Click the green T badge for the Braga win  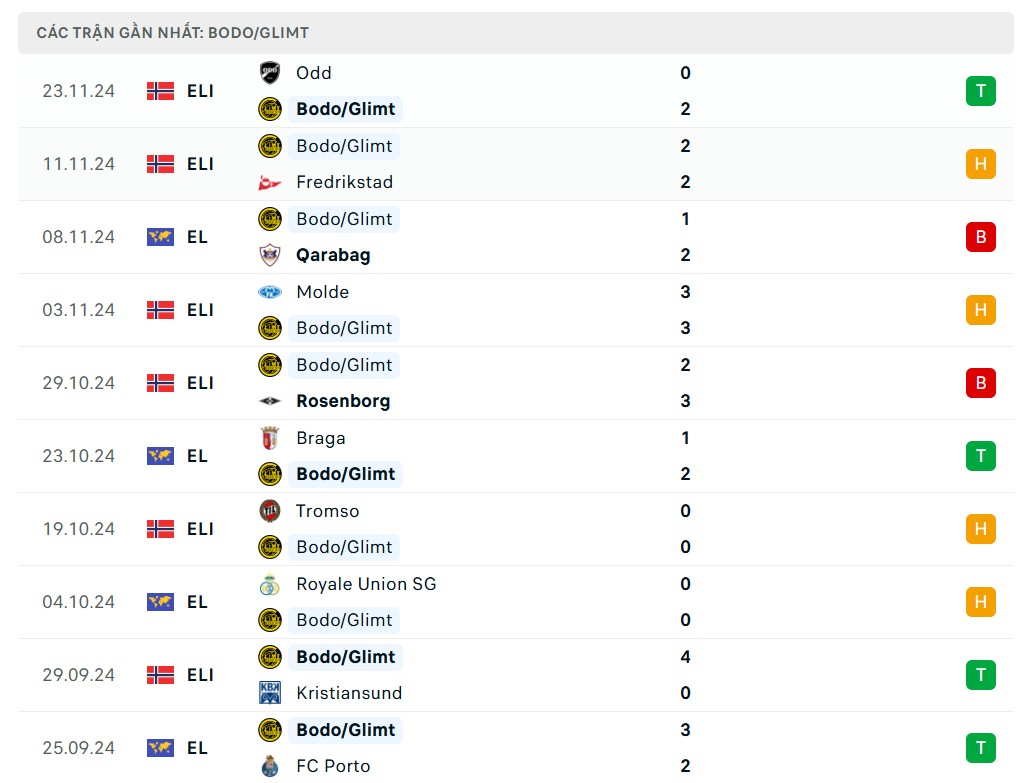(x=980, y=456)
